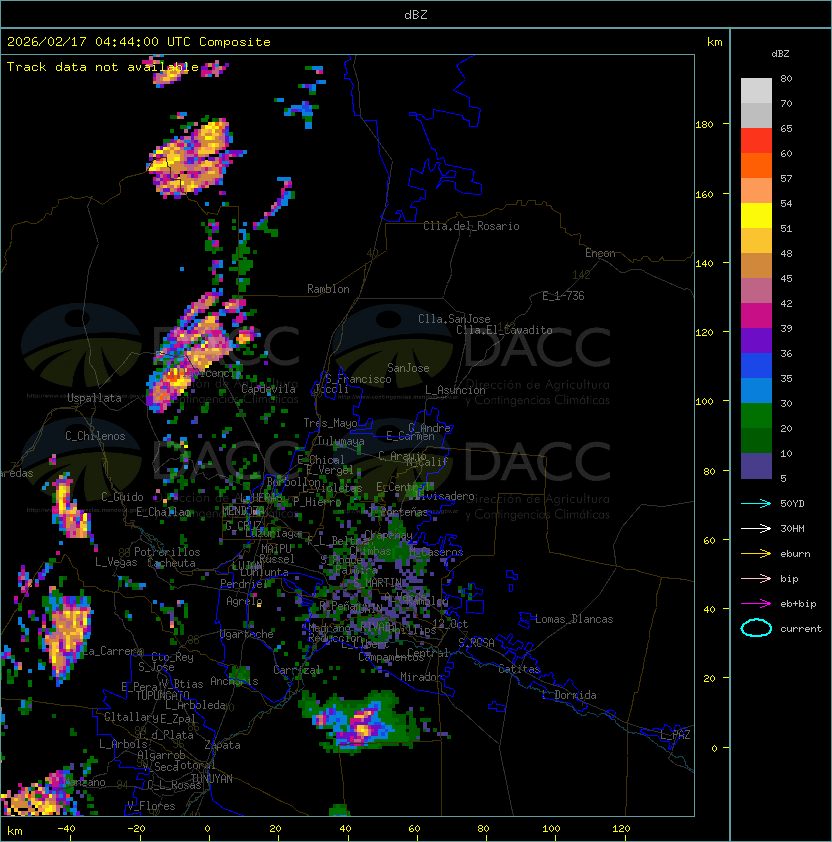
Task: Pick the purple 36-39 dBZ swatch
Action: point(756,340)
